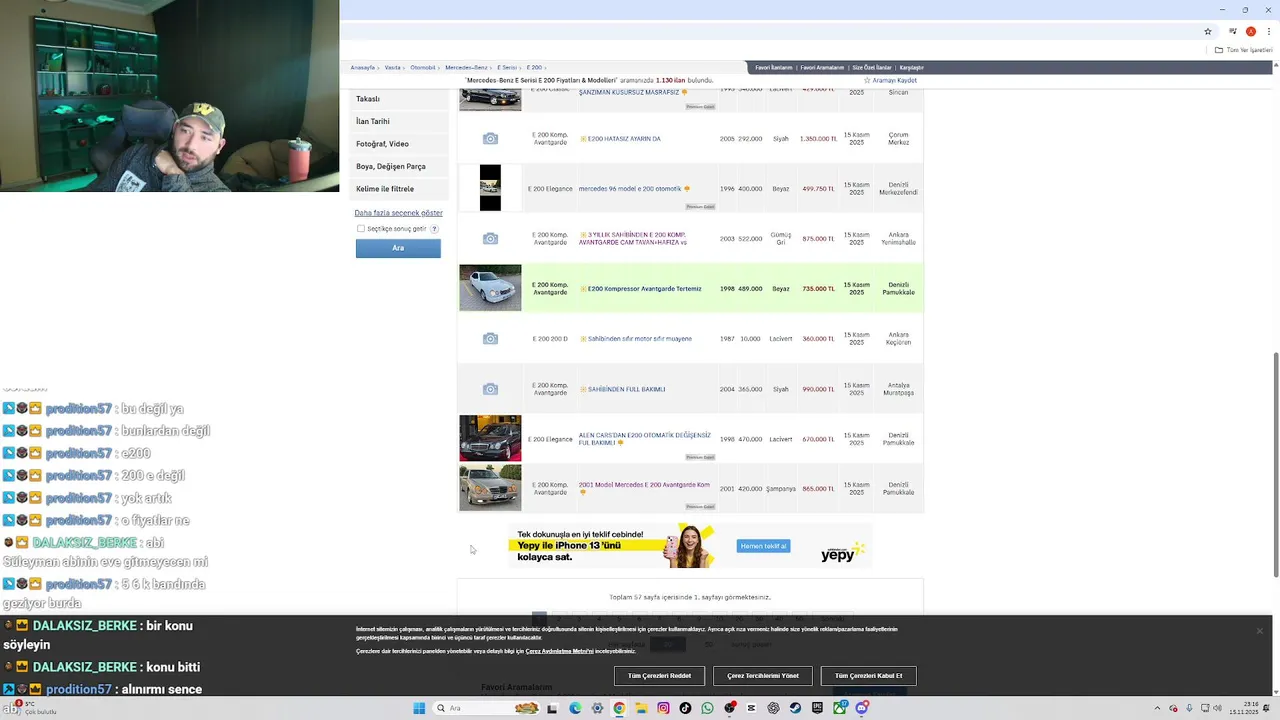Screen dimensions: 1280x720
Task: Go to Otomobil breadcrumb
Action: click(423, 67)
